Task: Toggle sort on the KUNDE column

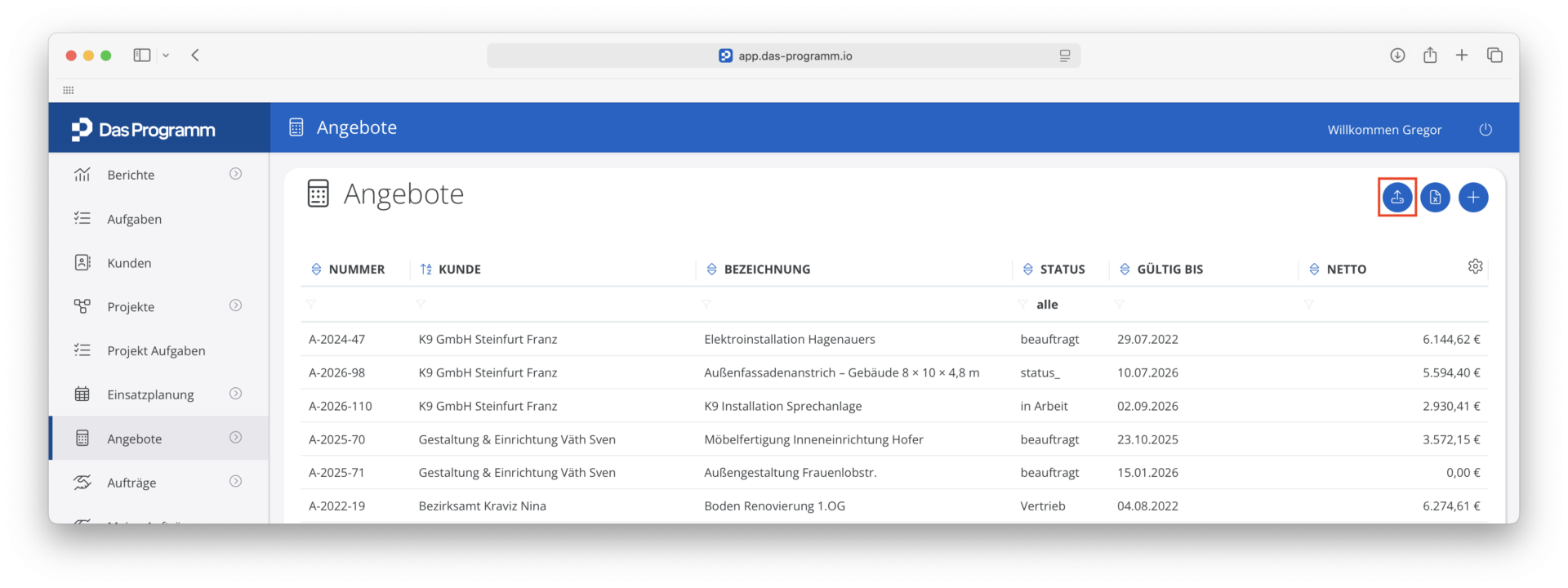Action: click(451, 269)
